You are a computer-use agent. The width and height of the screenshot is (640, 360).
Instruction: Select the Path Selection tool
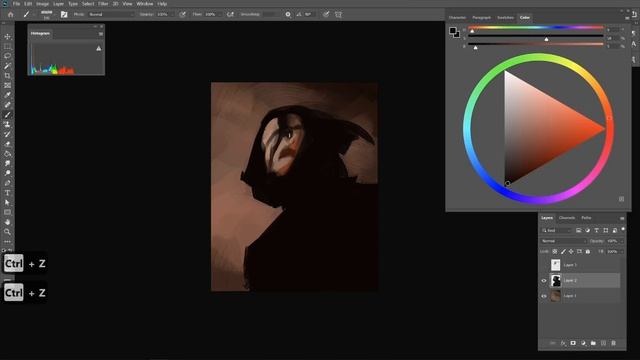point(7,203)
